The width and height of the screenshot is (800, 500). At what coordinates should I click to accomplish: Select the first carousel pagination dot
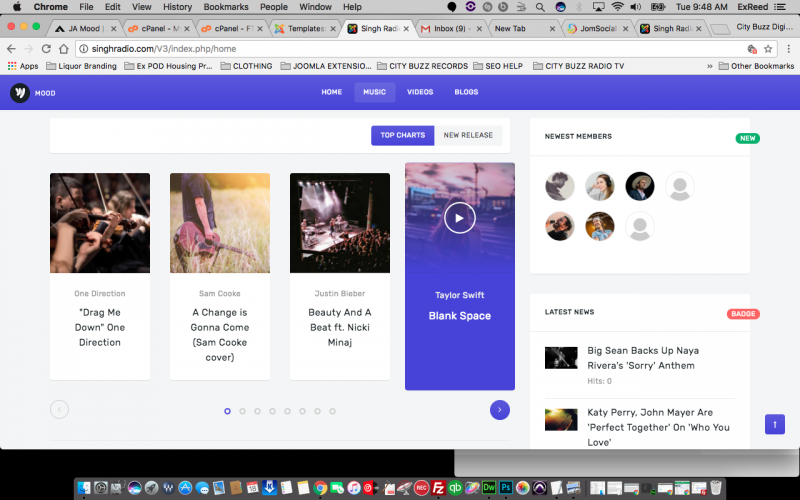(228, 411)
